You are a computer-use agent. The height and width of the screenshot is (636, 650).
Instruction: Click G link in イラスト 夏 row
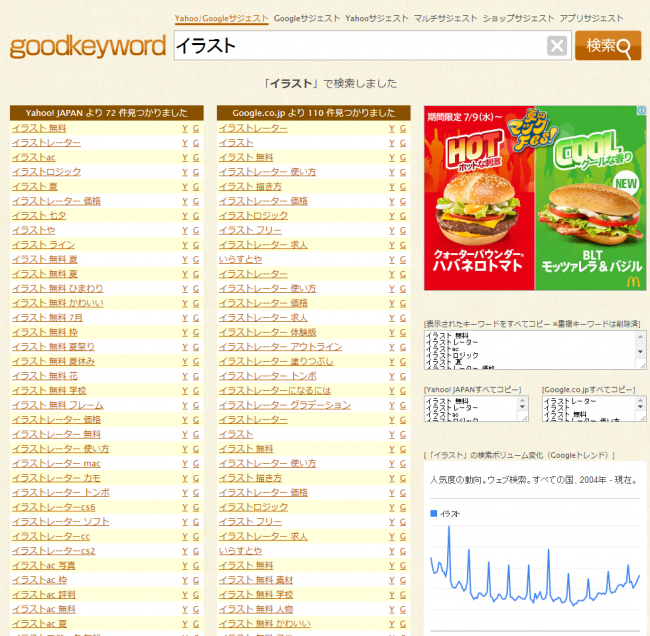(x=196, y=187)
